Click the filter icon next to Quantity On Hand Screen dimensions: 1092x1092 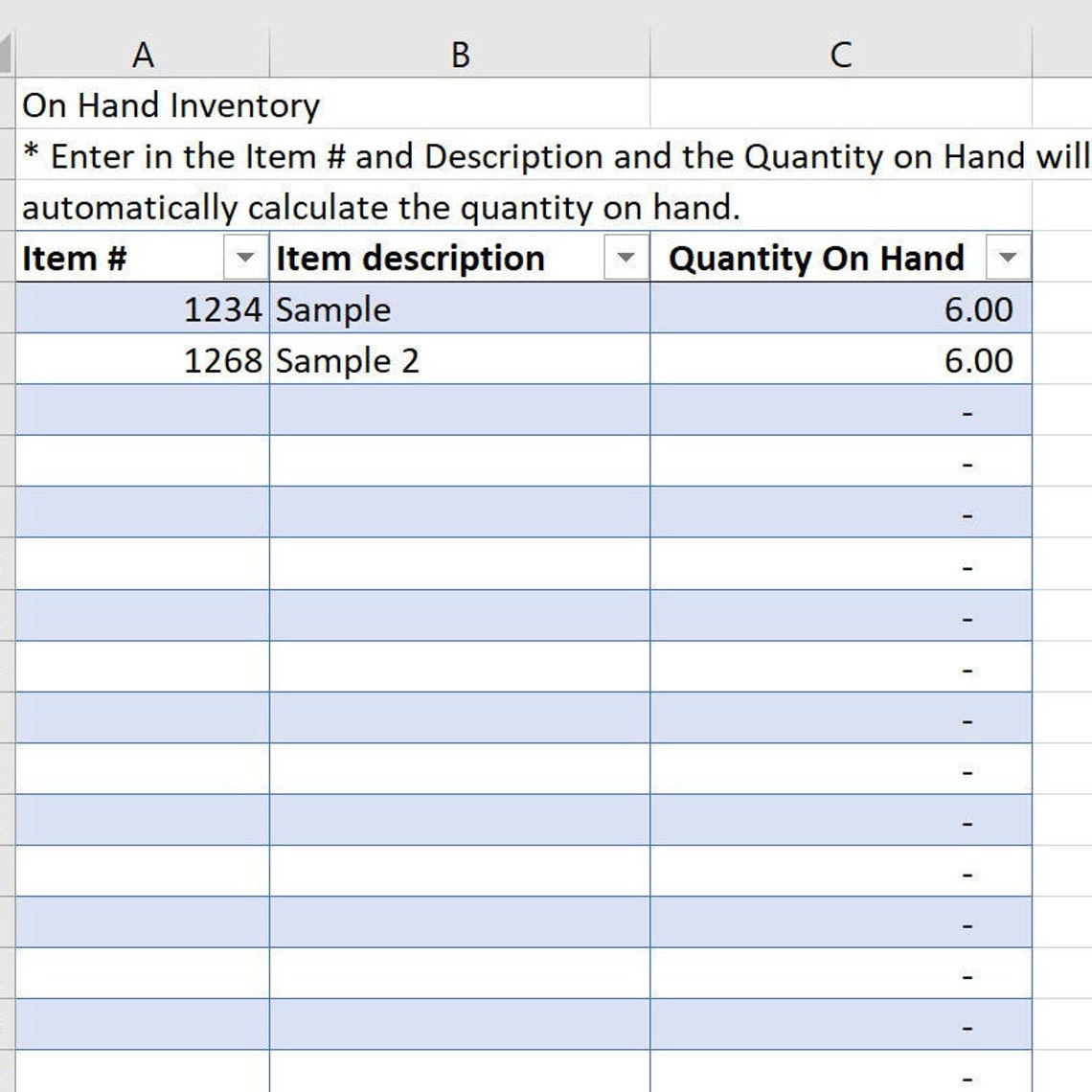coord(1009,257)
